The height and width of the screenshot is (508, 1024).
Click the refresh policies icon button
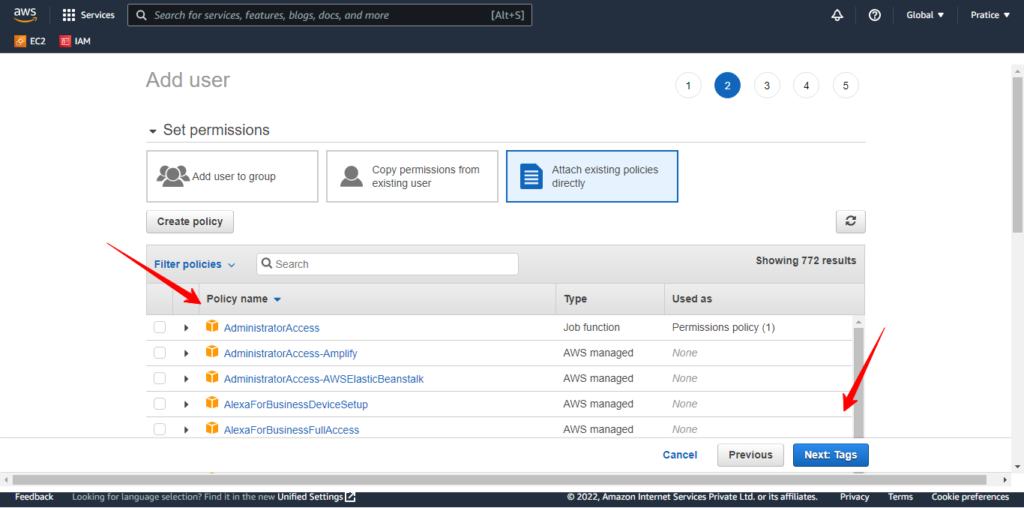point(850,221)
